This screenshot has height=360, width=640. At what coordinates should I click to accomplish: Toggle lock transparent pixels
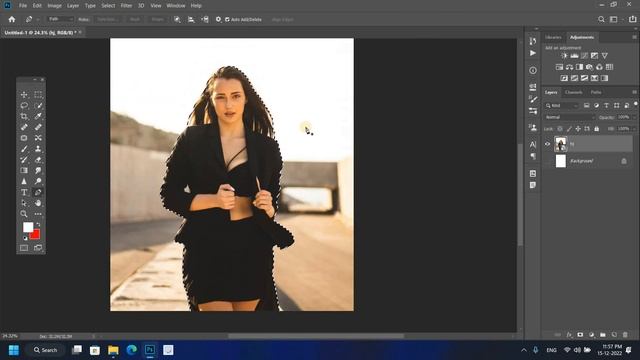tap(560, 129)
